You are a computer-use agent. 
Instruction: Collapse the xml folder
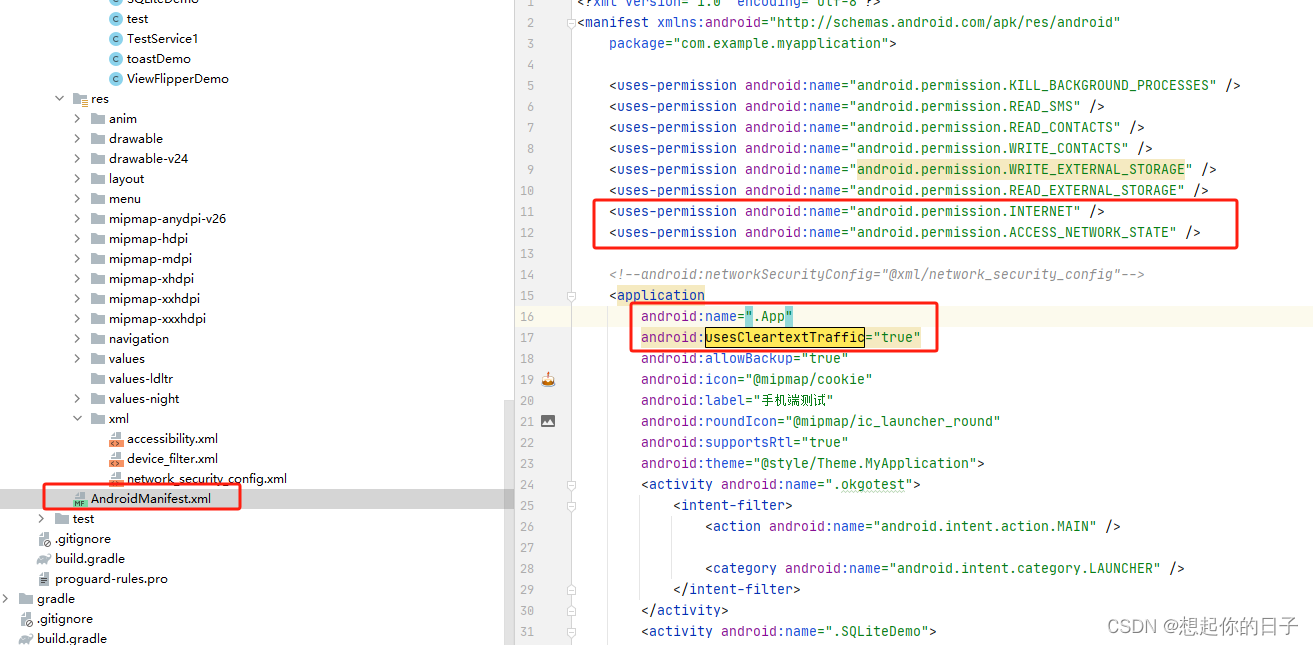tap(76, 418)
